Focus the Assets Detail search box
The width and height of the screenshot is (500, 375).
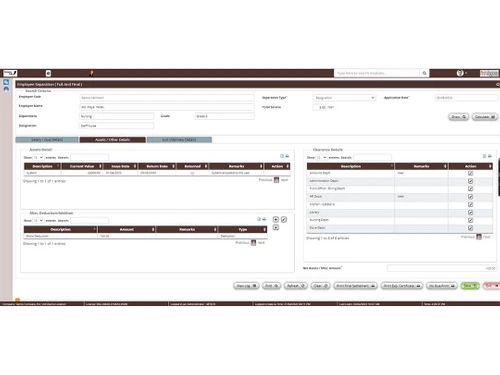click(x=89, y=157)
